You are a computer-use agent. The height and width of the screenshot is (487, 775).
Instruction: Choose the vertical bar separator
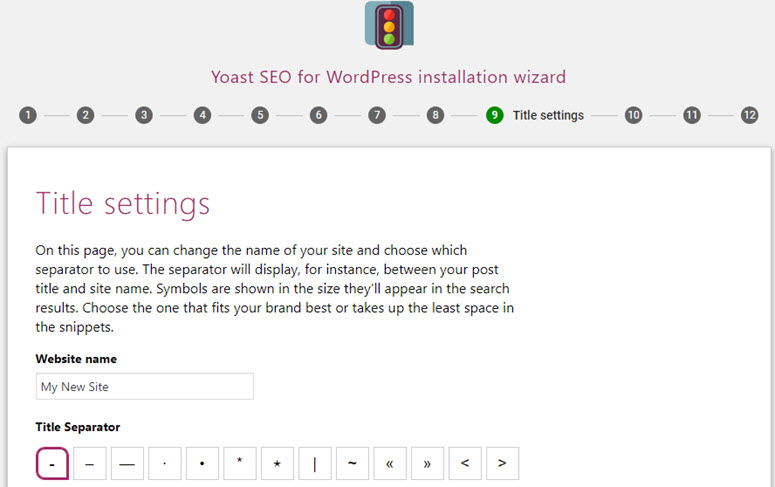(315, 463)
